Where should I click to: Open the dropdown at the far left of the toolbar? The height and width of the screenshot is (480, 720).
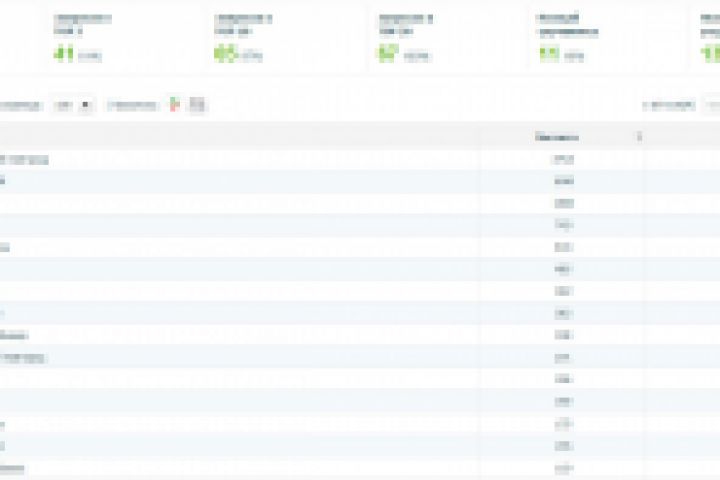point(21,106)
